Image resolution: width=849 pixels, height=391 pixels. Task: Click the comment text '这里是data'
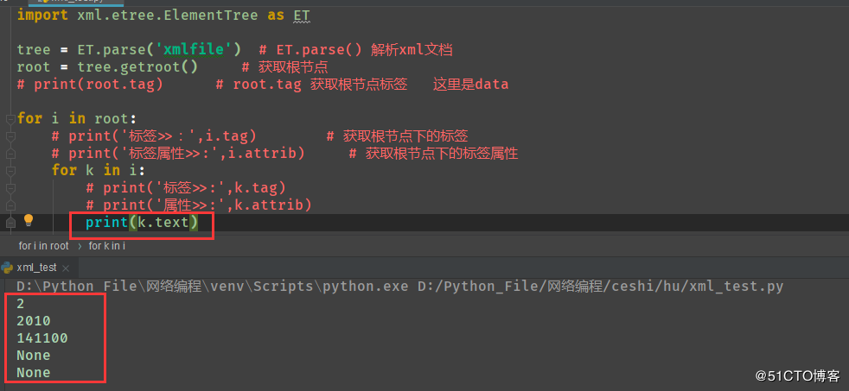coord(471,84)
